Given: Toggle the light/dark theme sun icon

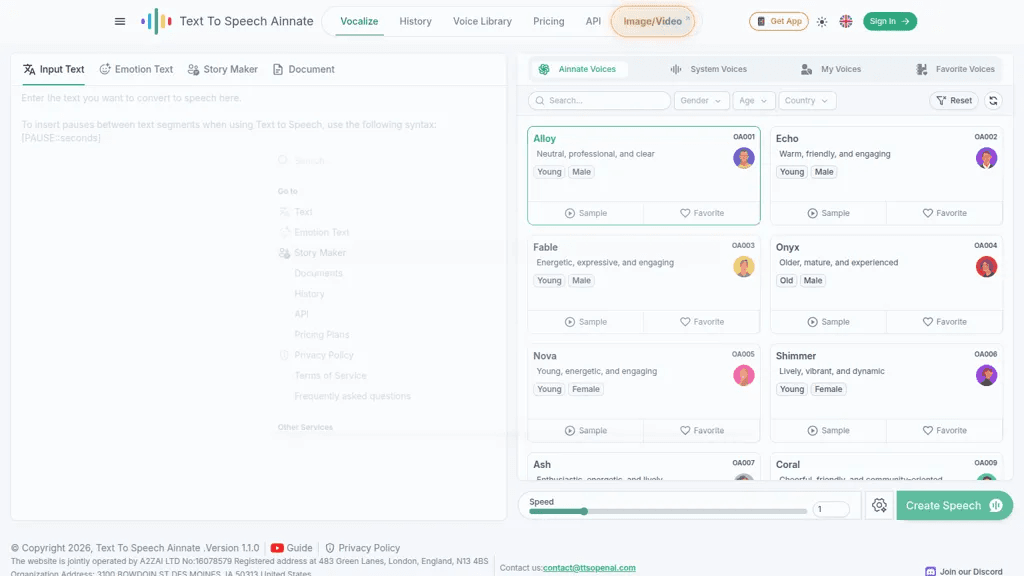Looking at the screenshot, I should click(x=822, y=22).
